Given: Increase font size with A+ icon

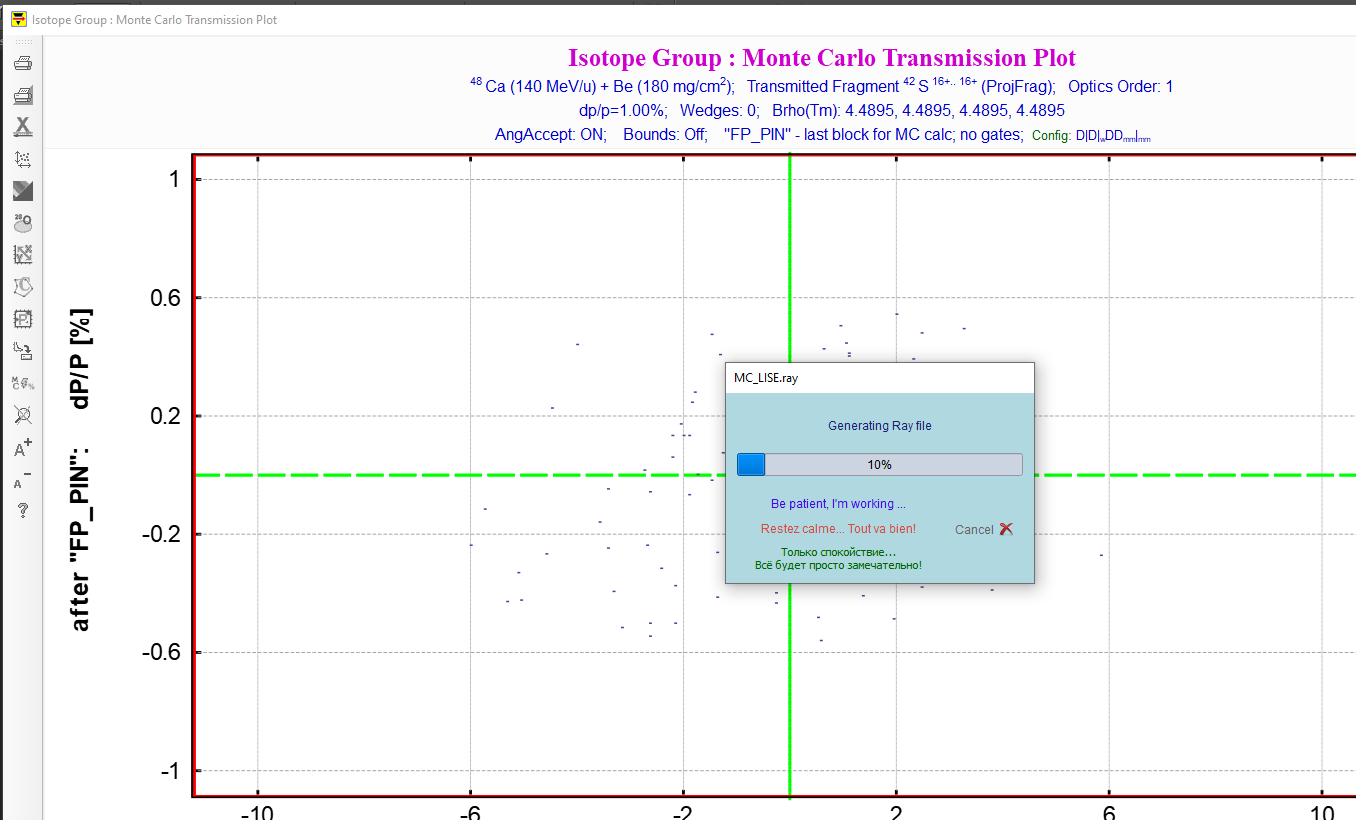Looking at the screenshot, I should click(22, 448).
